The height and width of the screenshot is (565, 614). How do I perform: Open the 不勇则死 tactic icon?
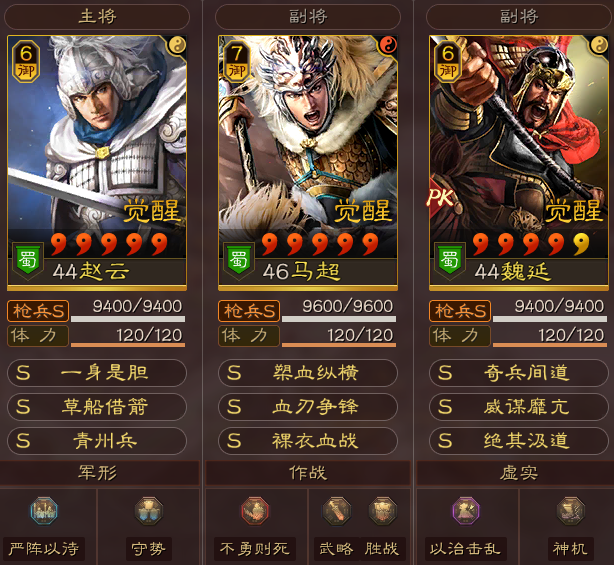coord(255,511)
